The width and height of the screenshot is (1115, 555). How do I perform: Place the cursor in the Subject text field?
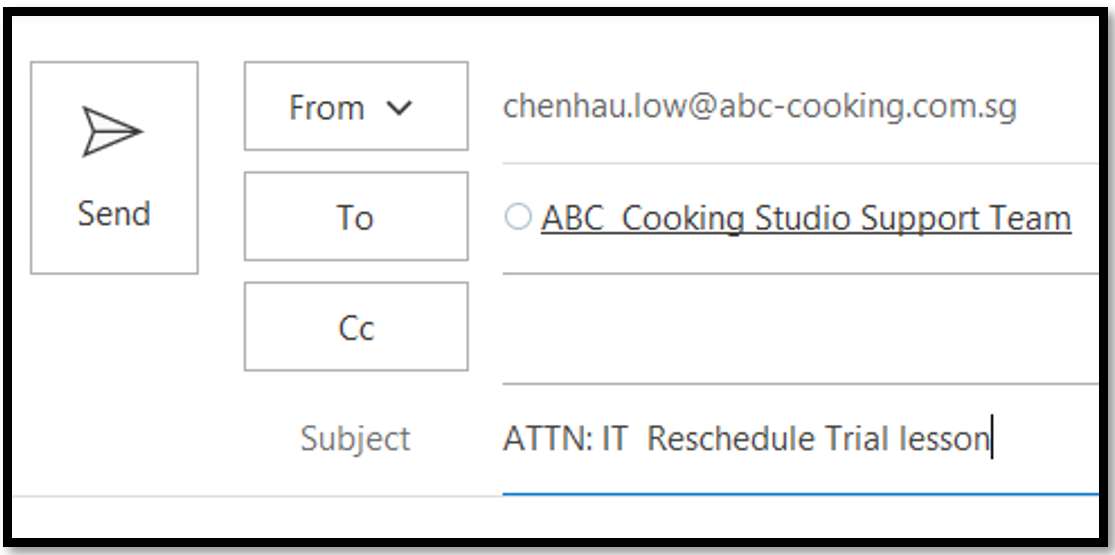tap(800, 439)
